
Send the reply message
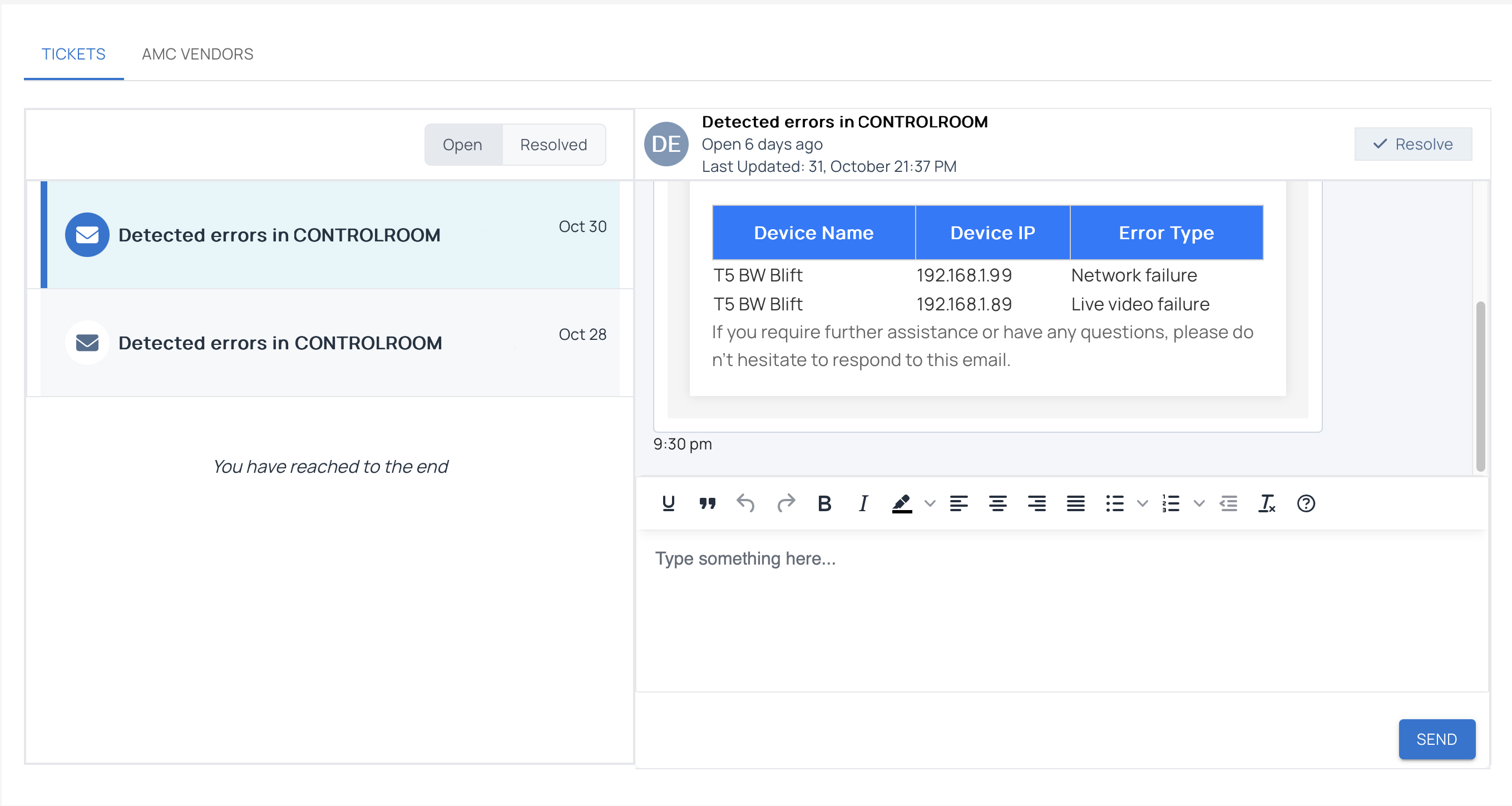click(1437, 739)
